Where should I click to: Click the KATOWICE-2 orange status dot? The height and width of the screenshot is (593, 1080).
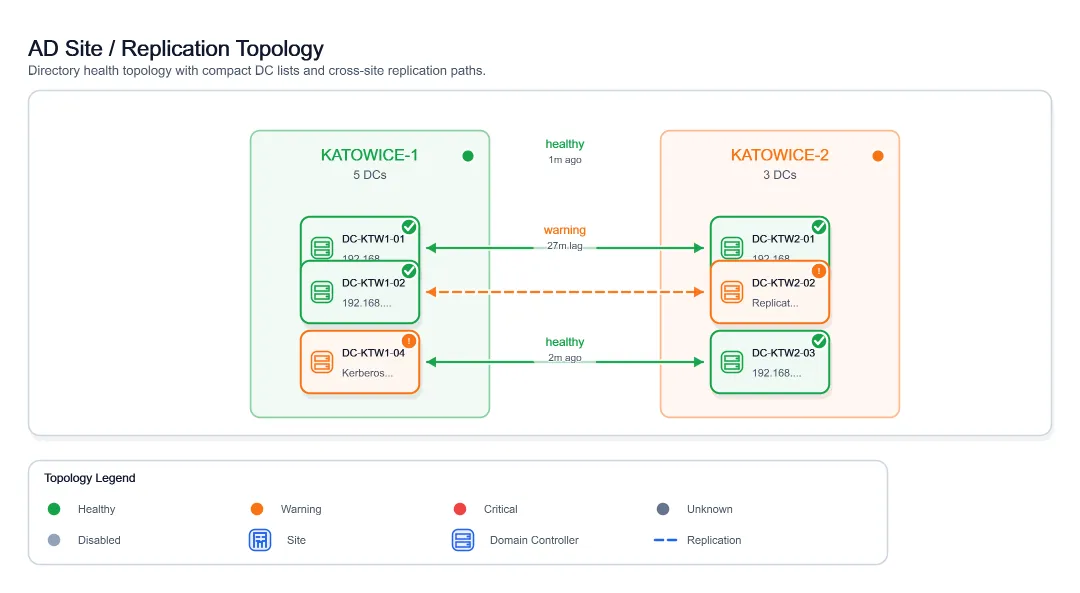tap(878, 156)
